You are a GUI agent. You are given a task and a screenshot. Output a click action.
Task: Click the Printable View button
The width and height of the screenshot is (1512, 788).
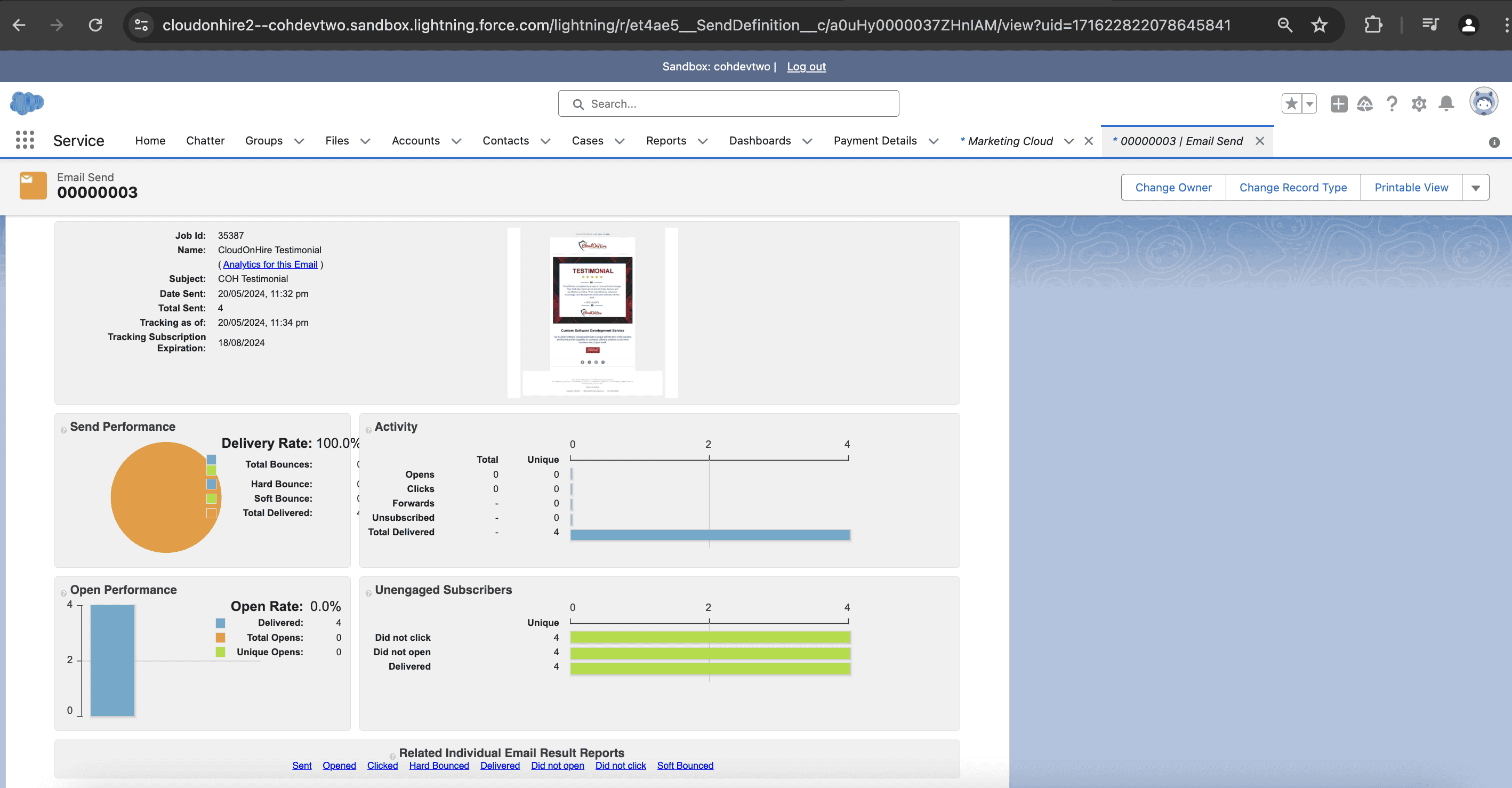[x=1411, y=187]
